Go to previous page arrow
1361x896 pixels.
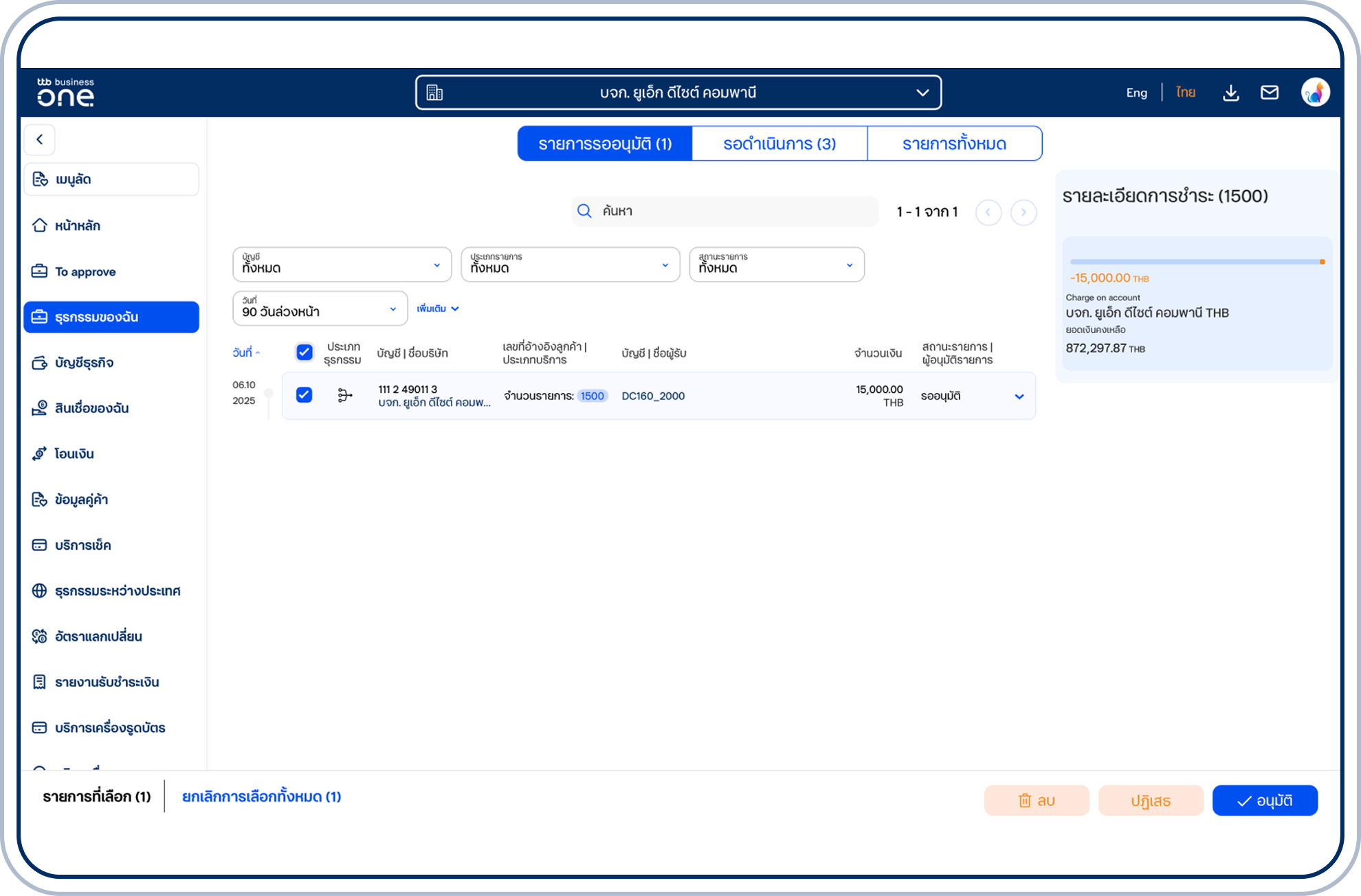click(988, 212)
